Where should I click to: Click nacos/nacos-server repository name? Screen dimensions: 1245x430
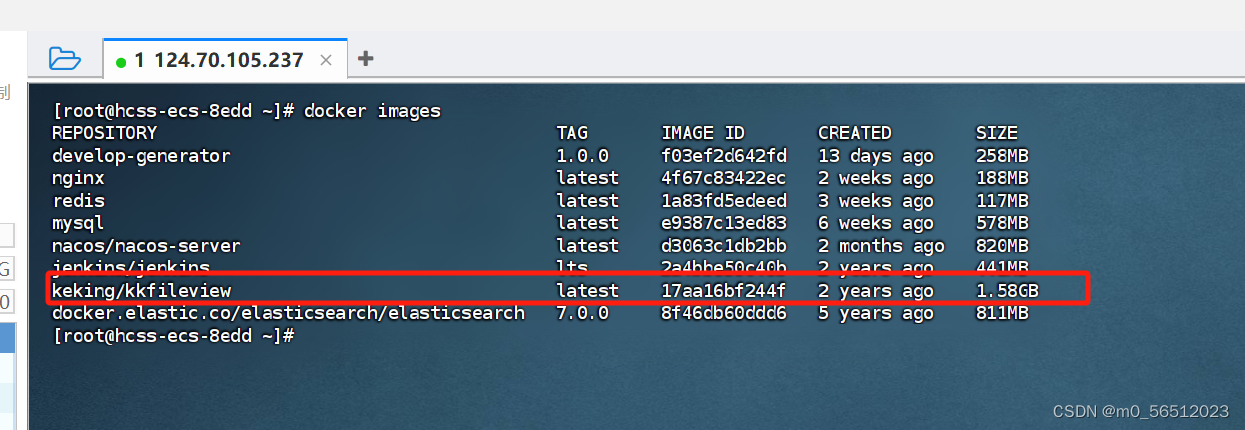click(146, 246)
